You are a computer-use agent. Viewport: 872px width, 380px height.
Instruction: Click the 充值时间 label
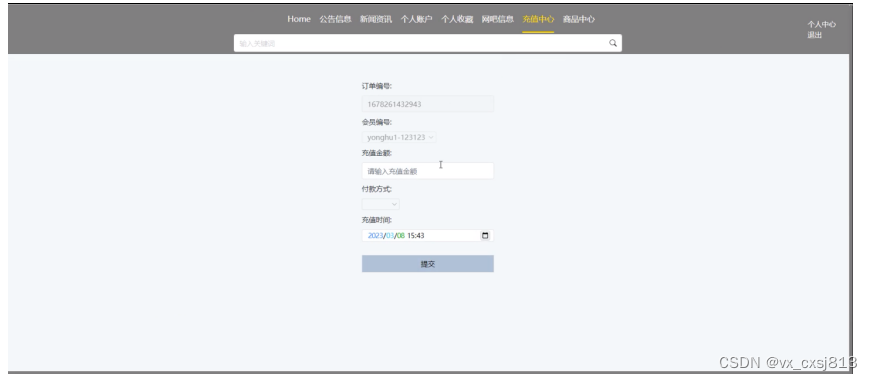(376, 220)
